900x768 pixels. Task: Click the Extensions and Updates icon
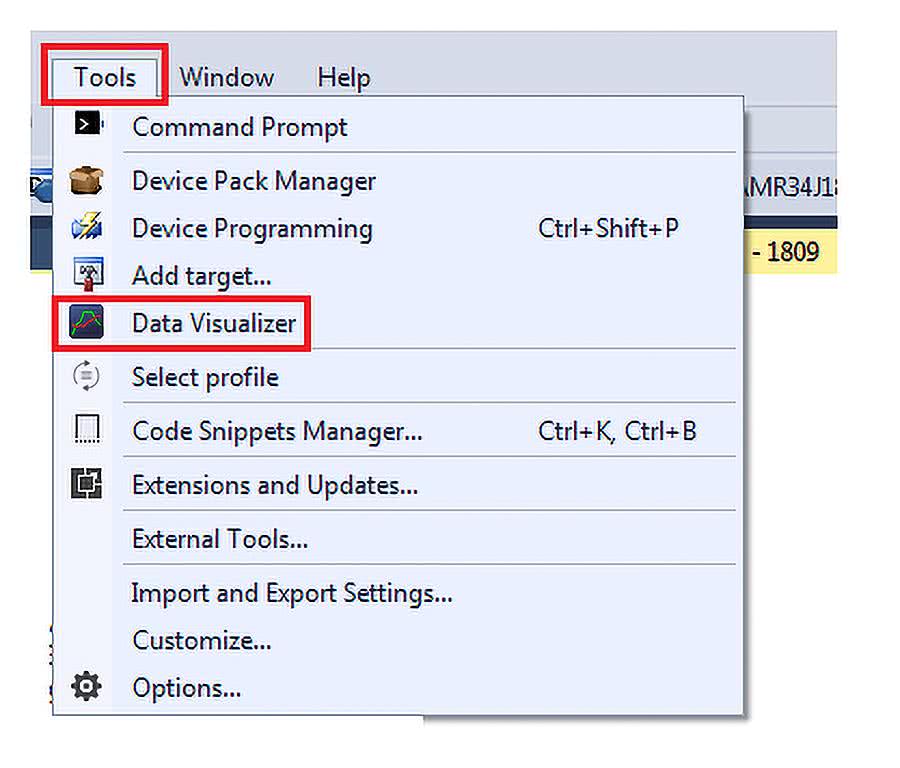[87, 485]
